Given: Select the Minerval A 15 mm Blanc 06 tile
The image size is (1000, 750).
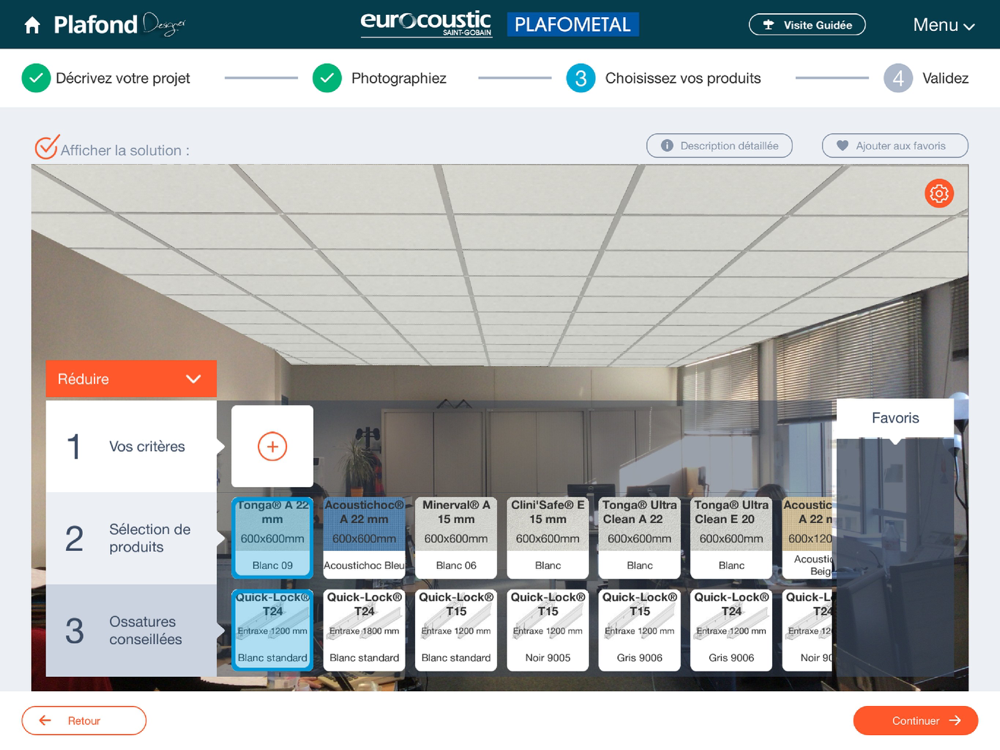Looking at the screenshot, I should (456, 538).
